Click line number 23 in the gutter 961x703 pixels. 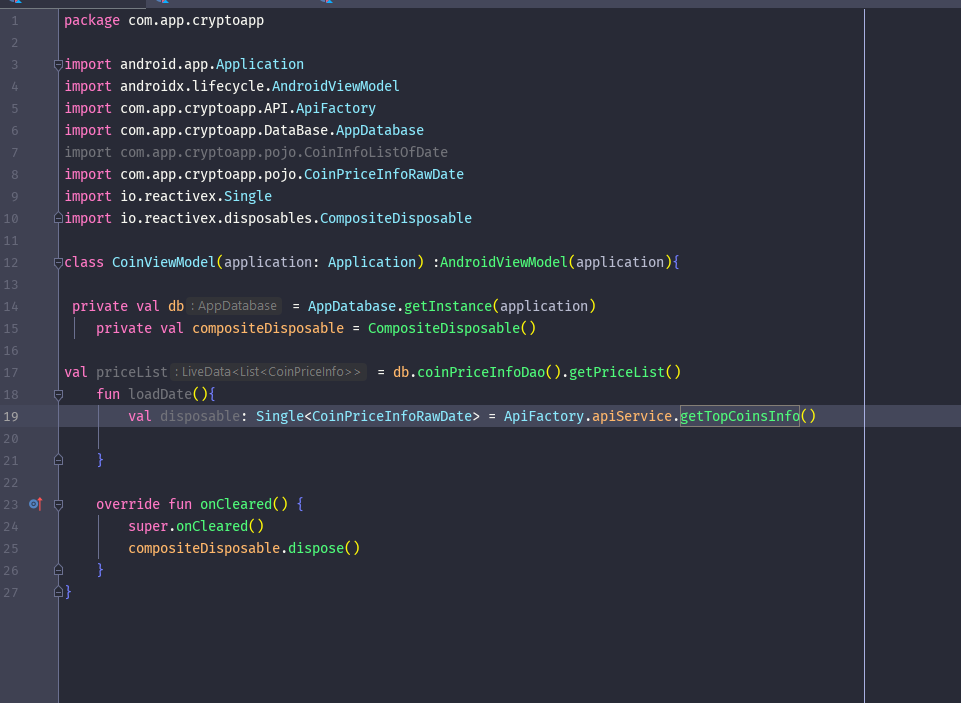click(11, 505)
